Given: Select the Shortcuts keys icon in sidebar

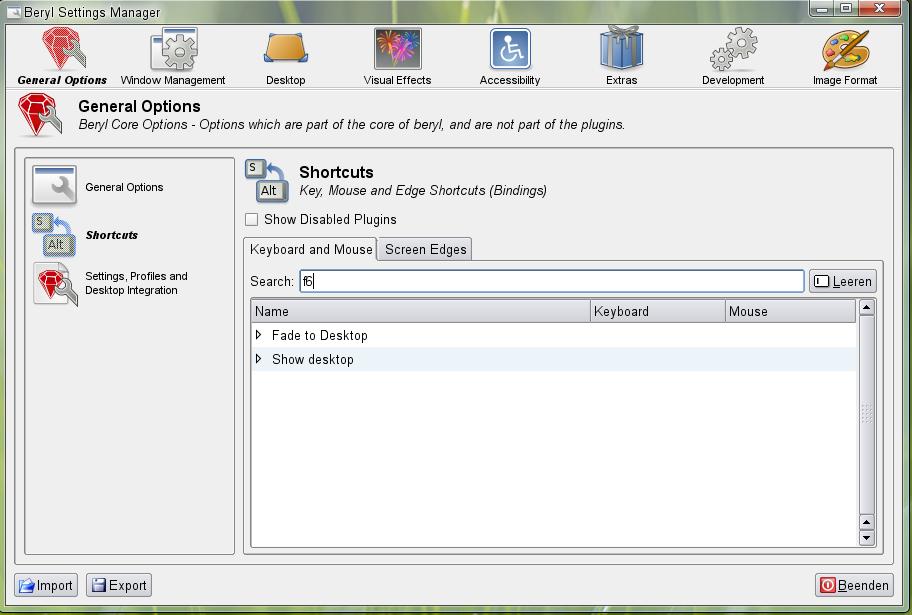Looking at the screenshot, I should pyautogui.click(x=54, y=235).
